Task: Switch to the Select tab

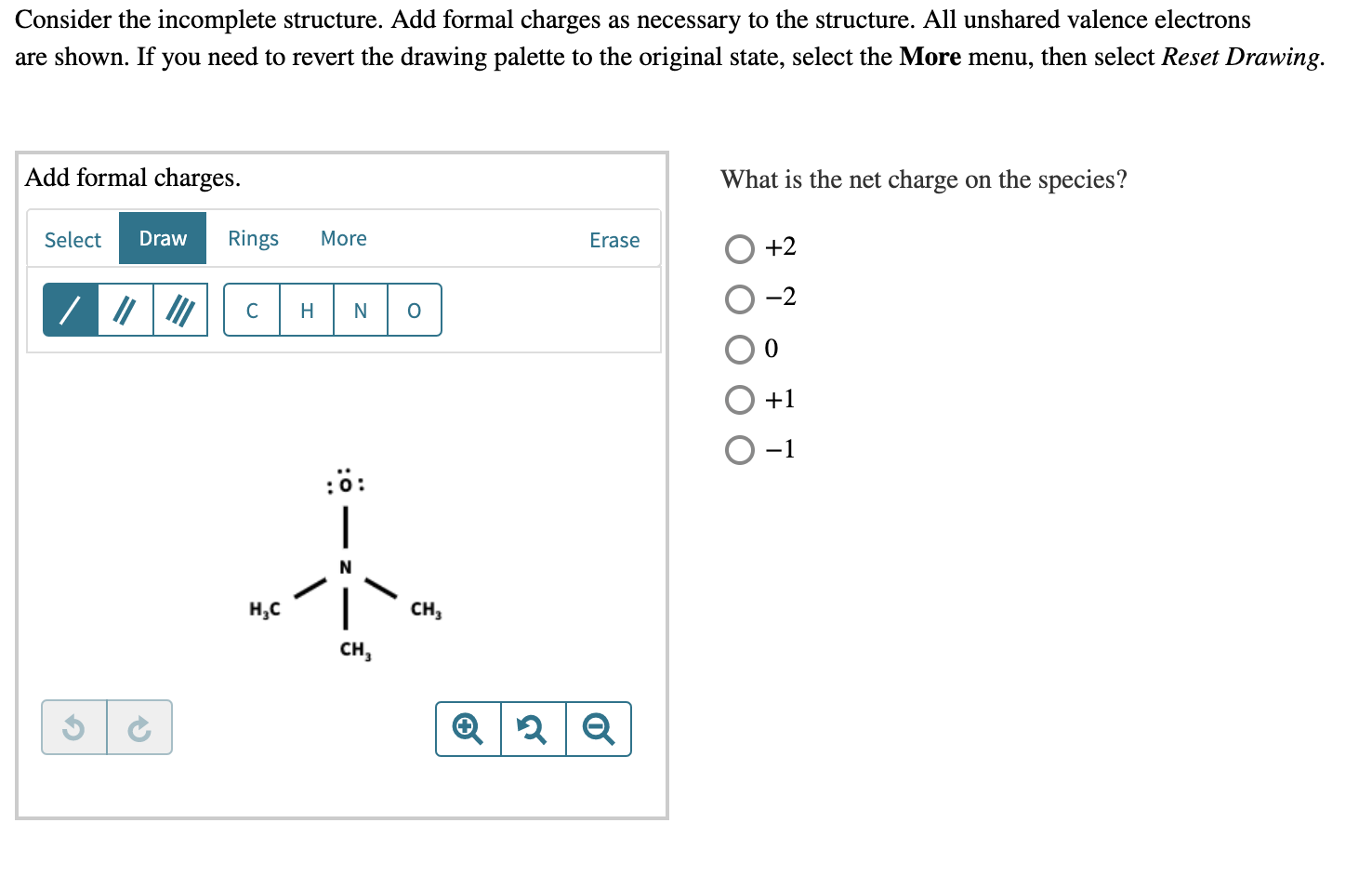Action: pos(73,239)
